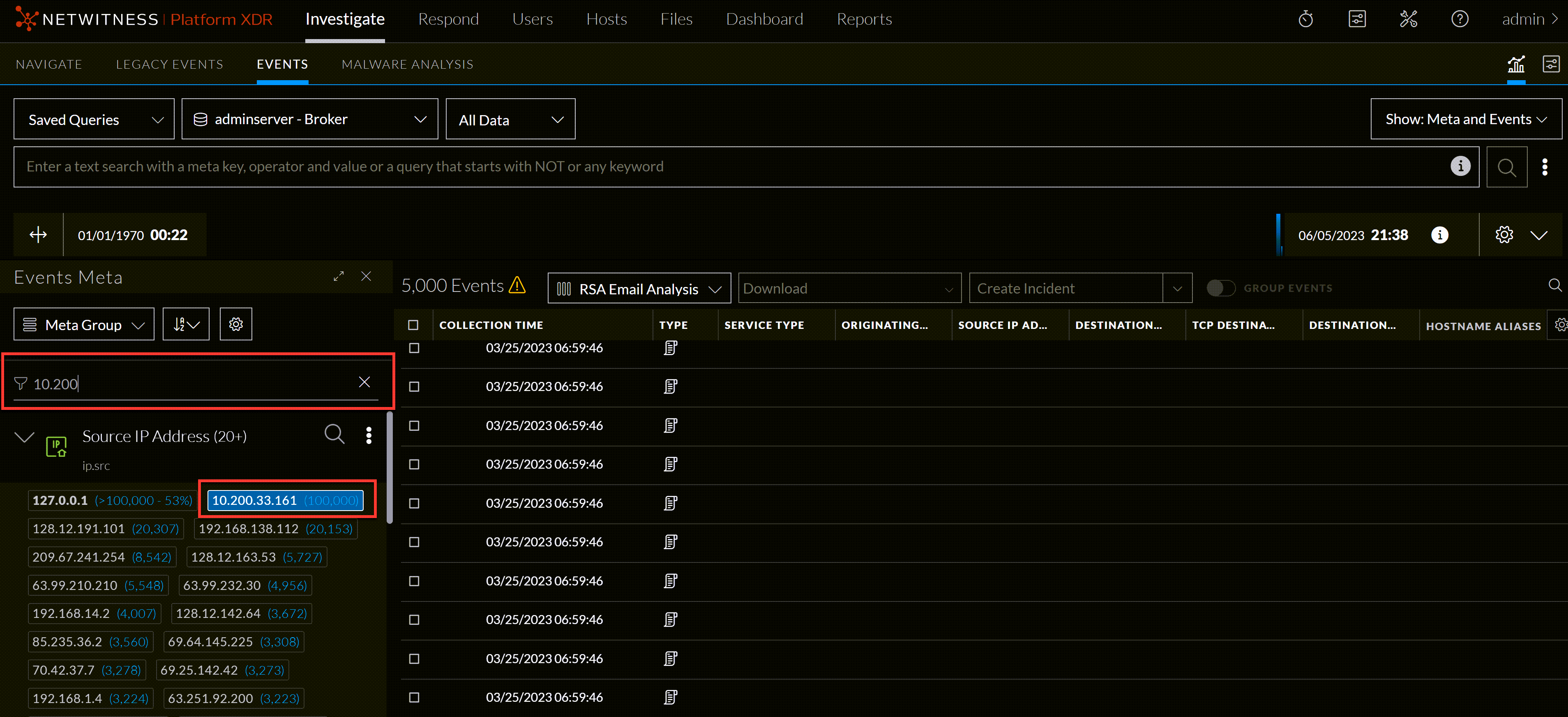Viewport: 1568px width, 717px height.
Task: Check the first event row checkbox
Action: (x=414, y=348)
